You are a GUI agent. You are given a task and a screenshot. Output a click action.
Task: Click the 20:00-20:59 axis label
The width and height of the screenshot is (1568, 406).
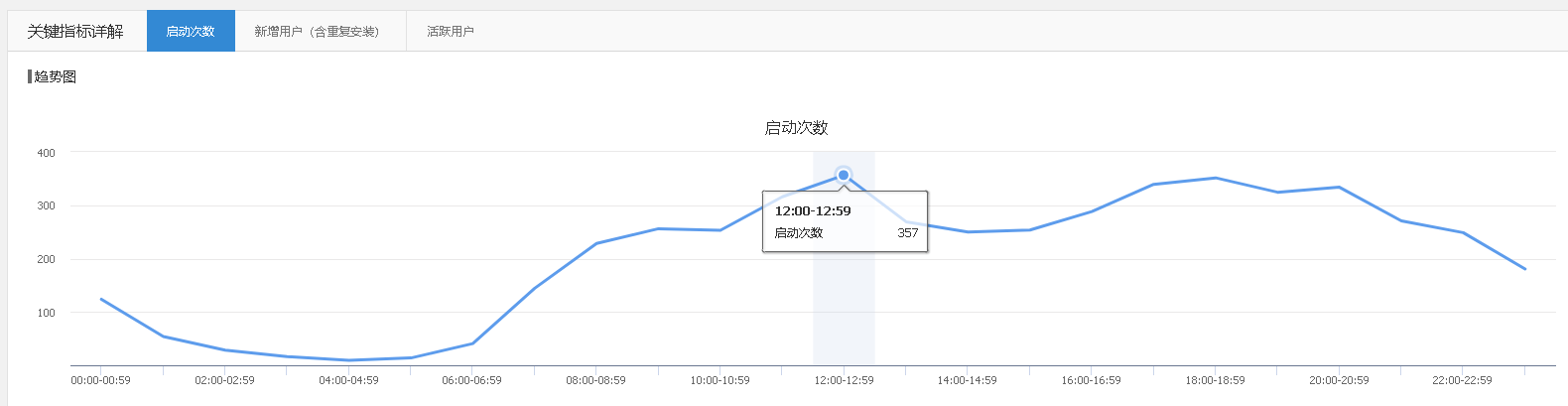coord(1339,380)
